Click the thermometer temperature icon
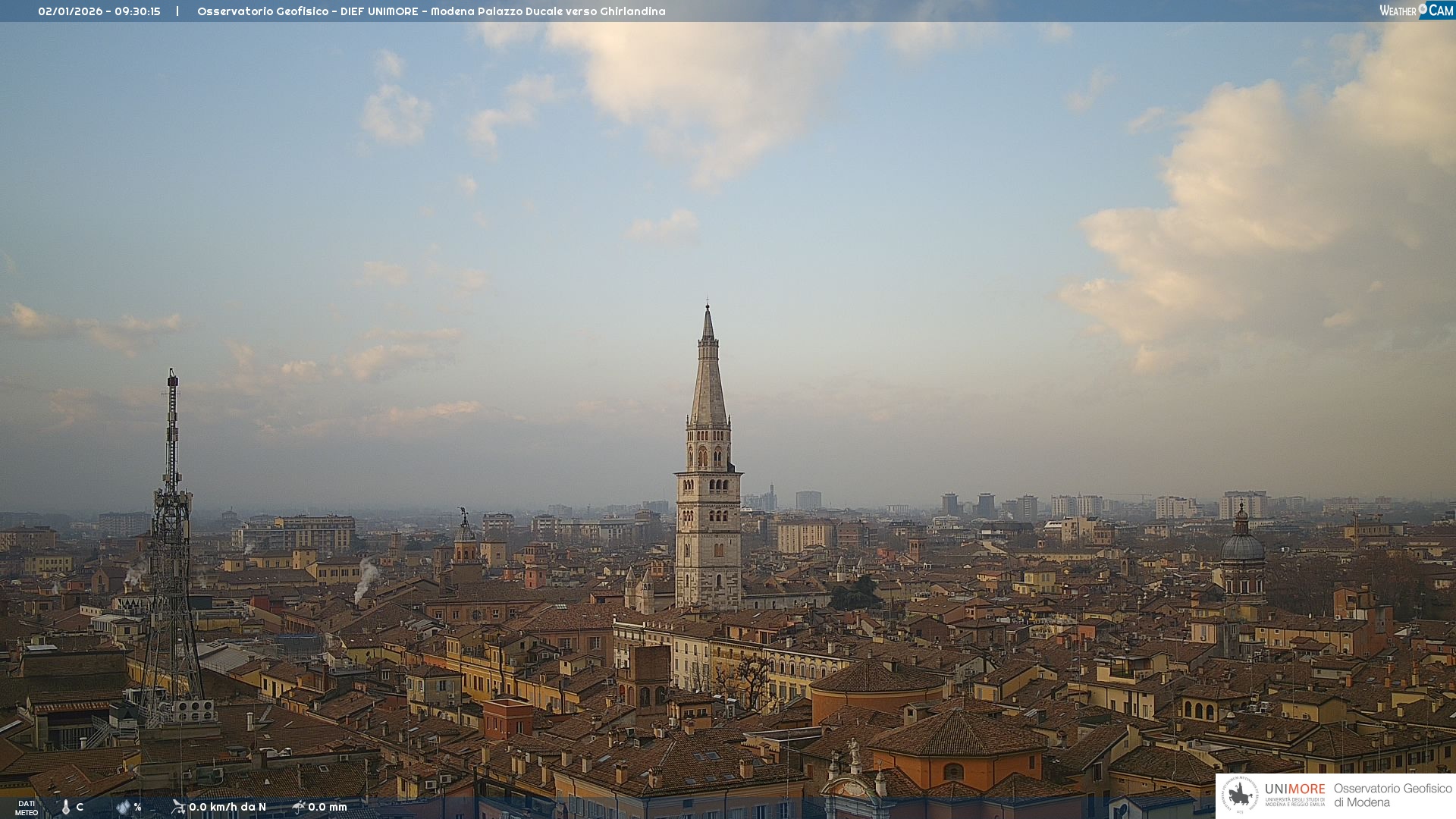1456x819 pixels. point(65,807)
